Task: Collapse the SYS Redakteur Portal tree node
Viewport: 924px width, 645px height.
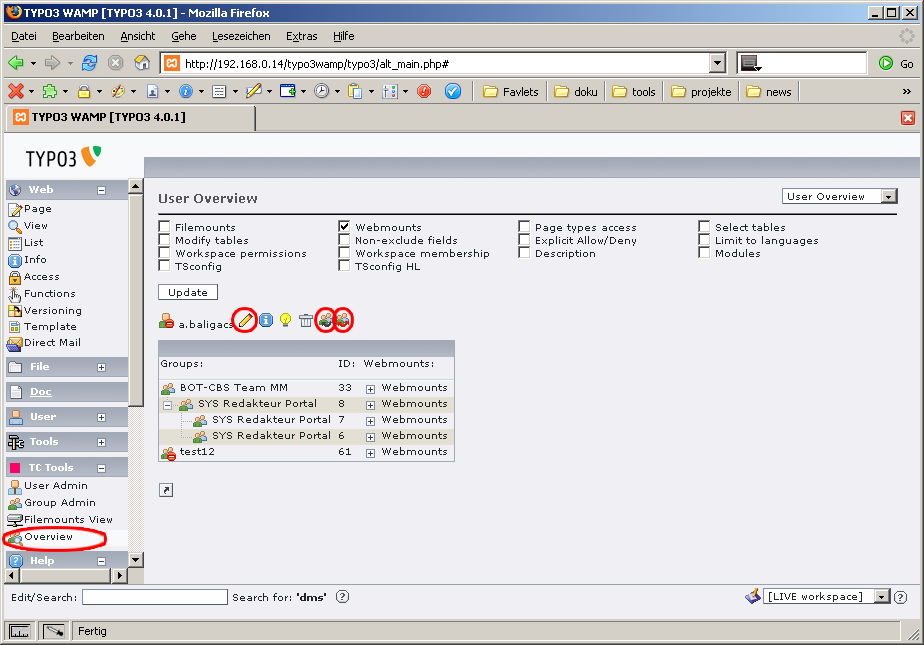Action: click(x=167, y=405)
